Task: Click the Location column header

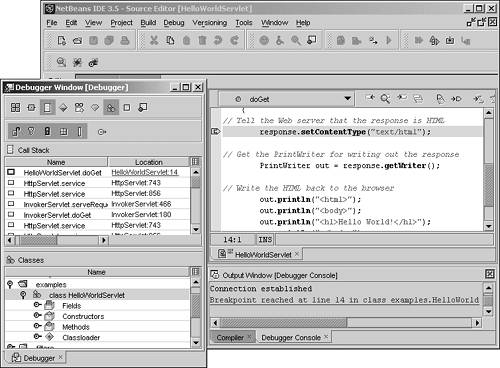Action: (x=149, y=162)
